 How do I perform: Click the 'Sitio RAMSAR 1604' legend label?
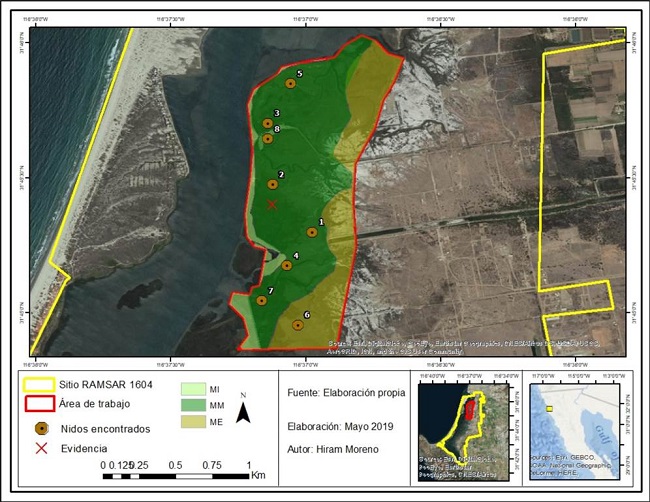[106, 384]
